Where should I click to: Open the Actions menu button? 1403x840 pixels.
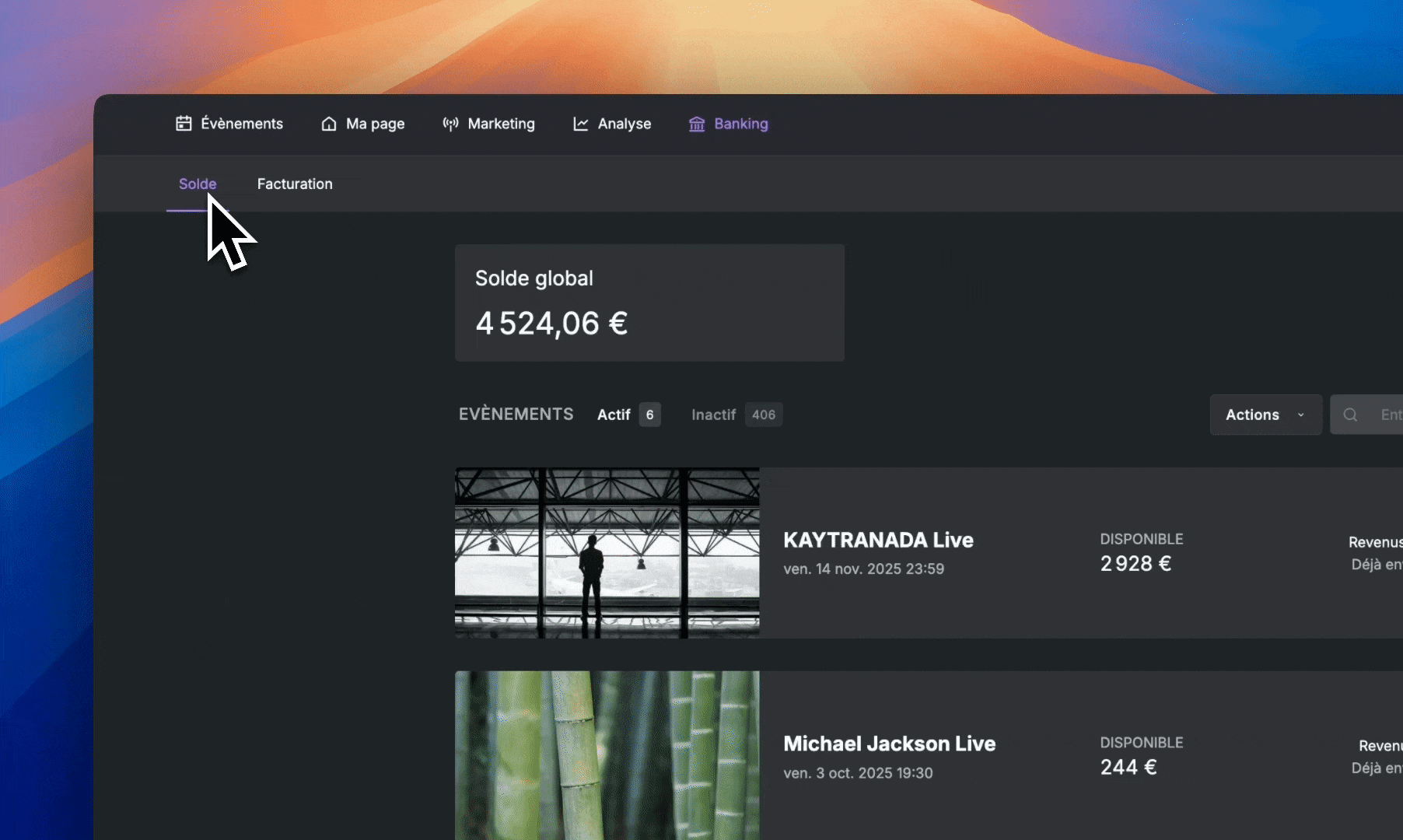1266,415
